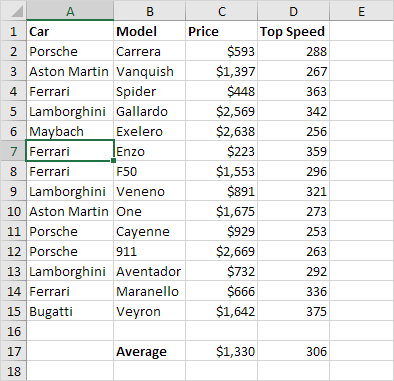
Task: Select column C header
Action: click(x=221, y=11)
